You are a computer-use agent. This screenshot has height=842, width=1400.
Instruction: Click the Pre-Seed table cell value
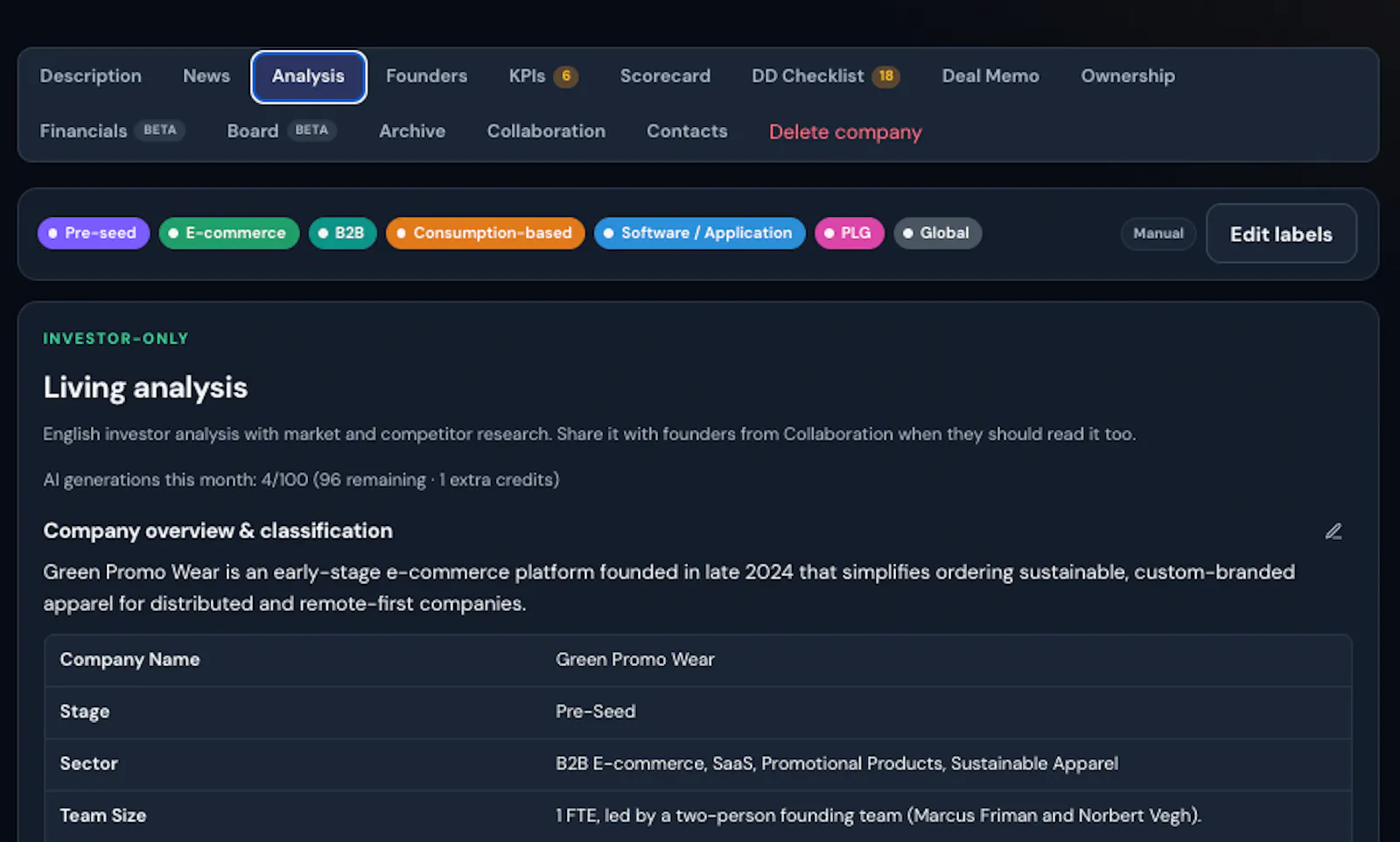596,712
